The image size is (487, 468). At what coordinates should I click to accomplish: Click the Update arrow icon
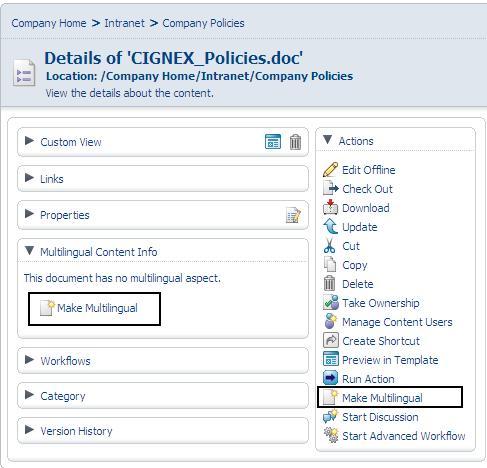click(330, 227)
